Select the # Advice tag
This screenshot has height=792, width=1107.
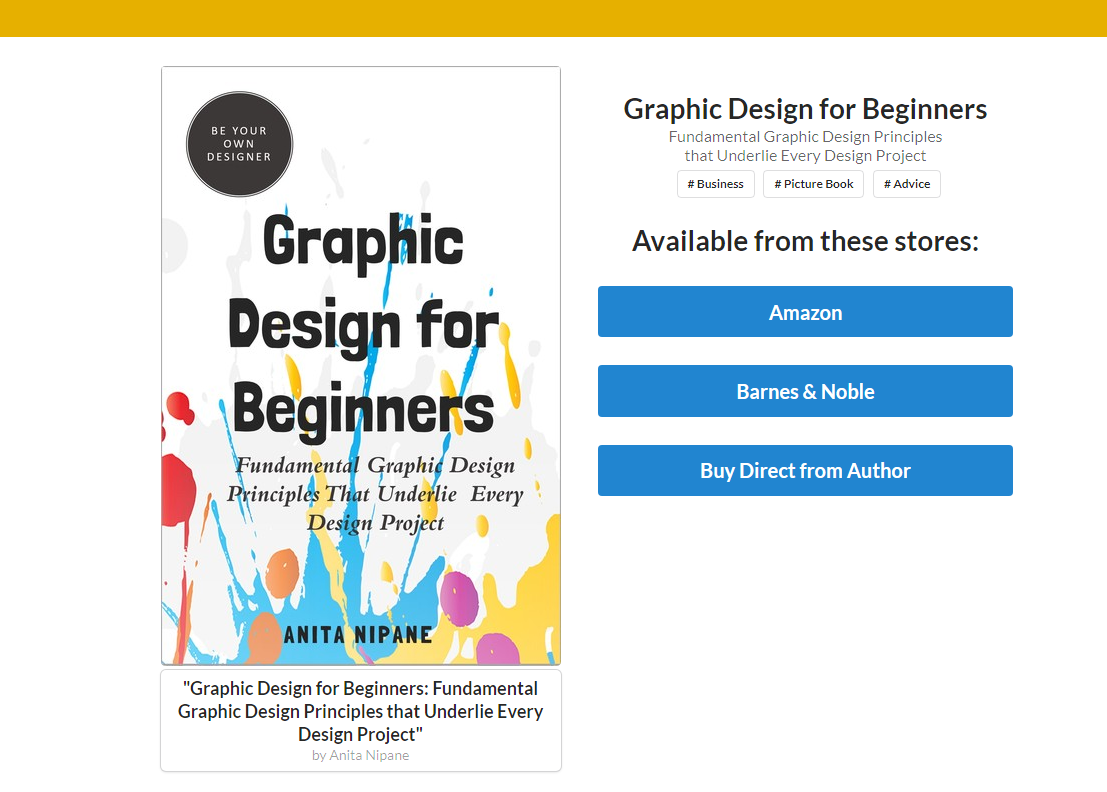pos(906,184)
